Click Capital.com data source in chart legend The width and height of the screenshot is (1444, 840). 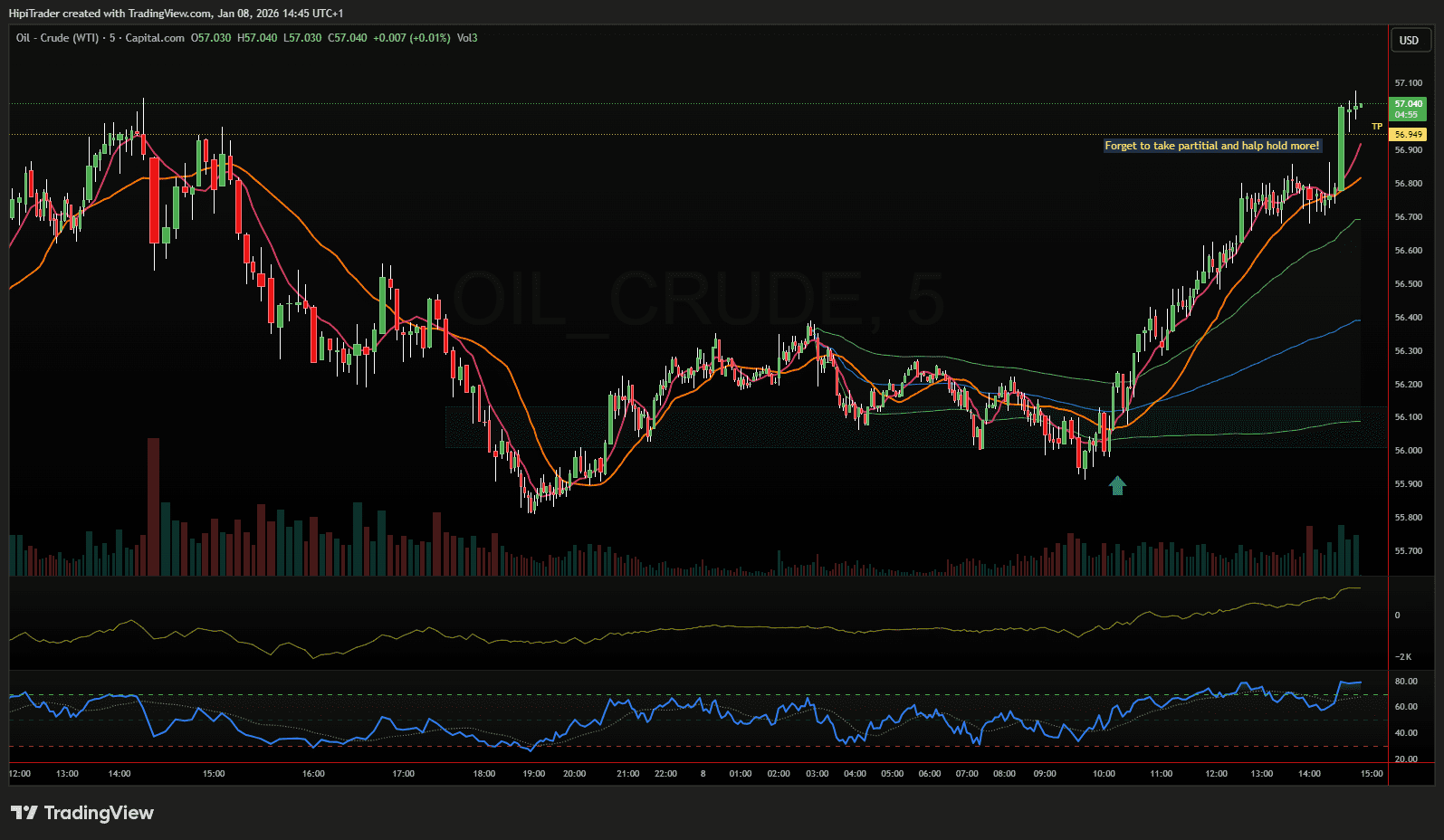tap(155, 38)
